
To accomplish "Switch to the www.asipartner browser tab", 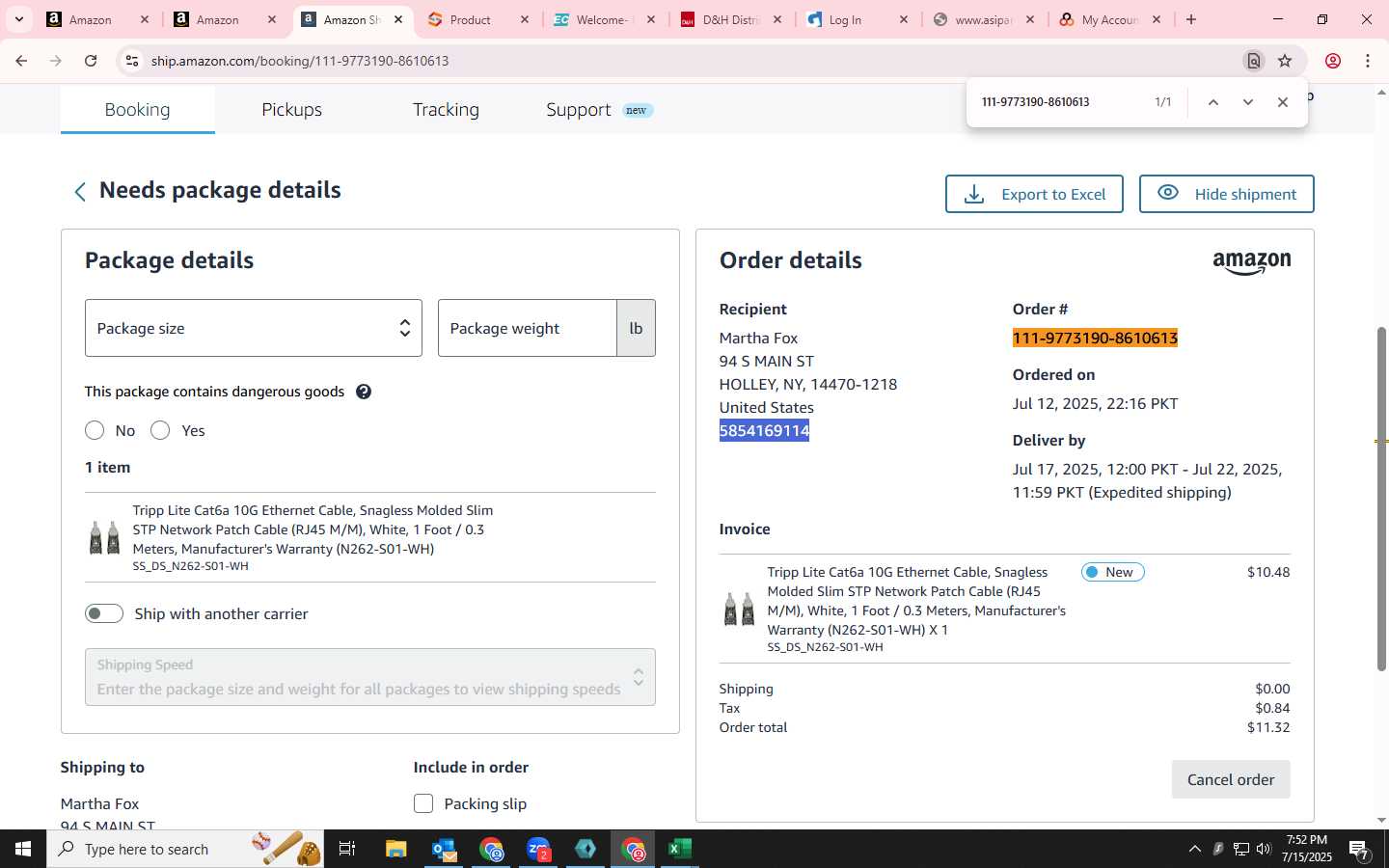I will coord(982,19).
